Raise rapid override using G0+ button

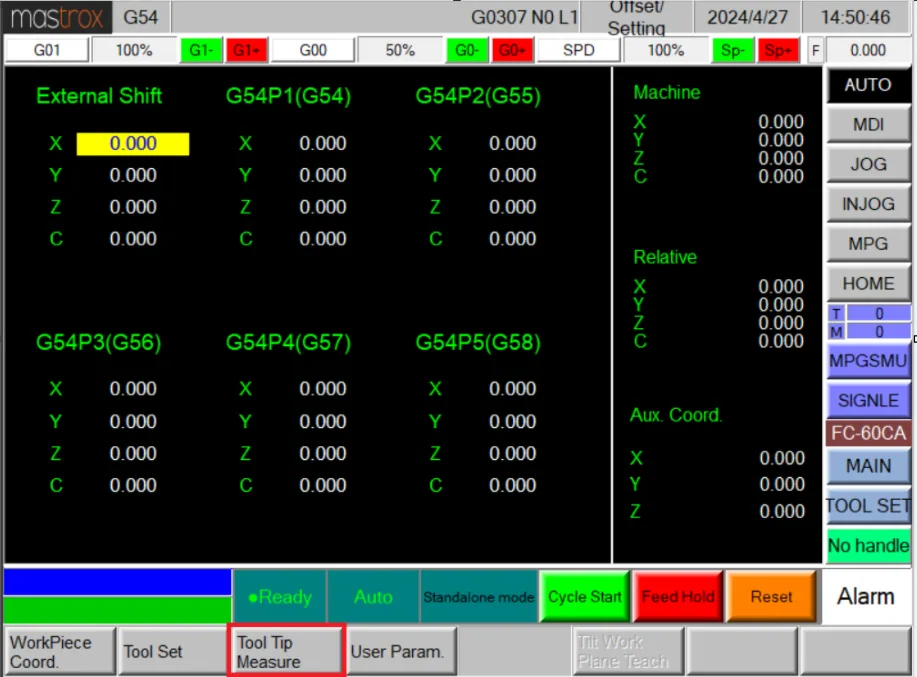512,50
